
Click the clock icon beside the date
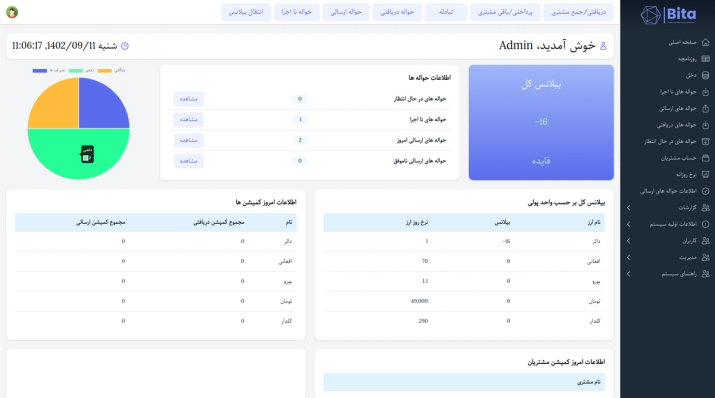(x=124, y=46)
